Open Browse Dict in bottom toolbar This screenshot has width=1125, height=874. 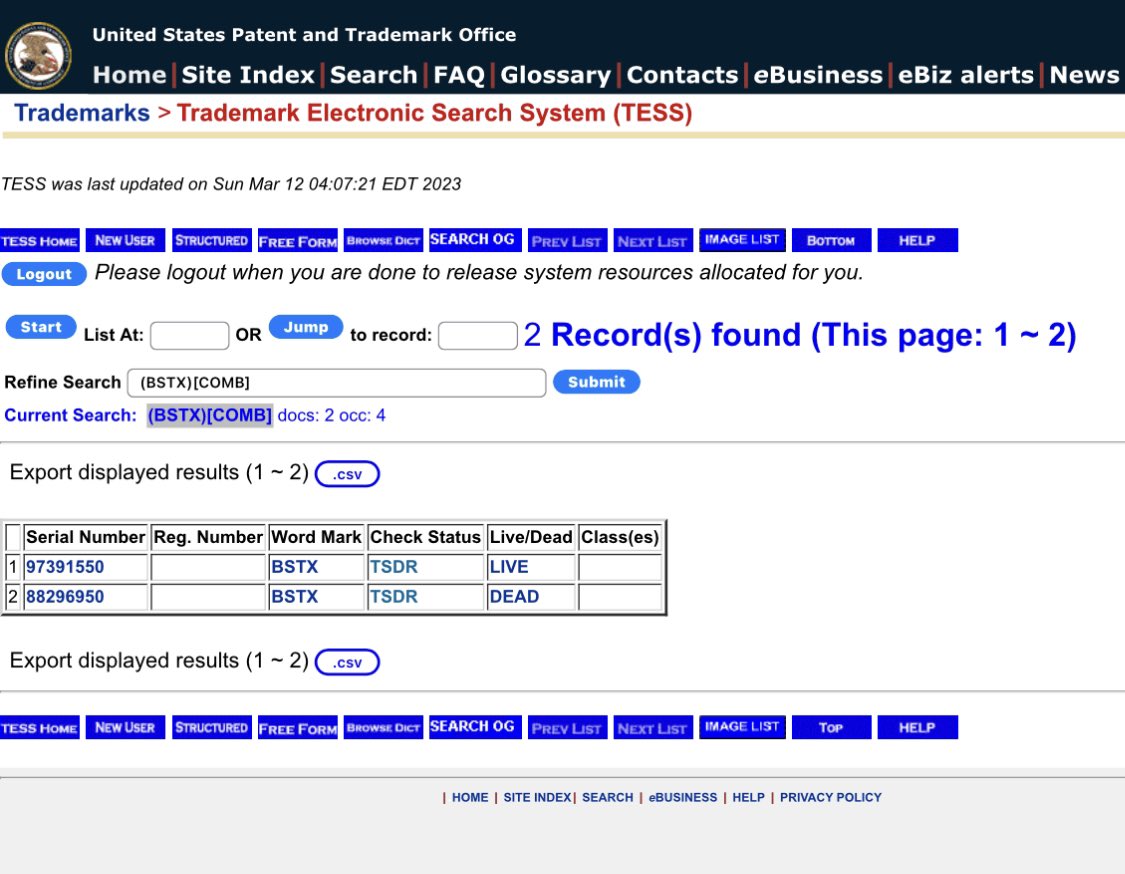[x=383, y=728]
